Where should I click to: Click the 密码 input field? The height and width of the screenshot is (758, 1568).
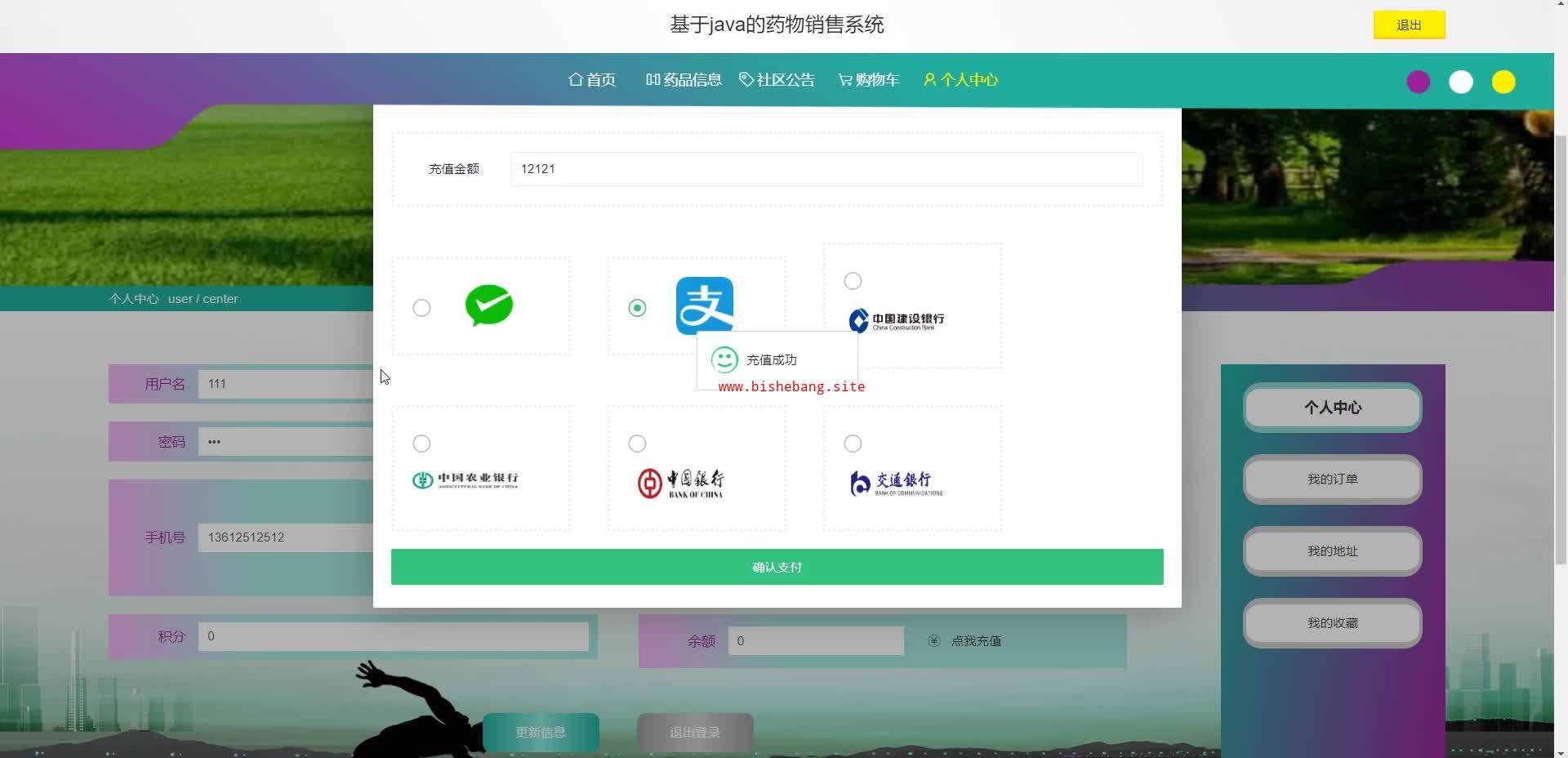pyautogui.click(x=286, y=442)
